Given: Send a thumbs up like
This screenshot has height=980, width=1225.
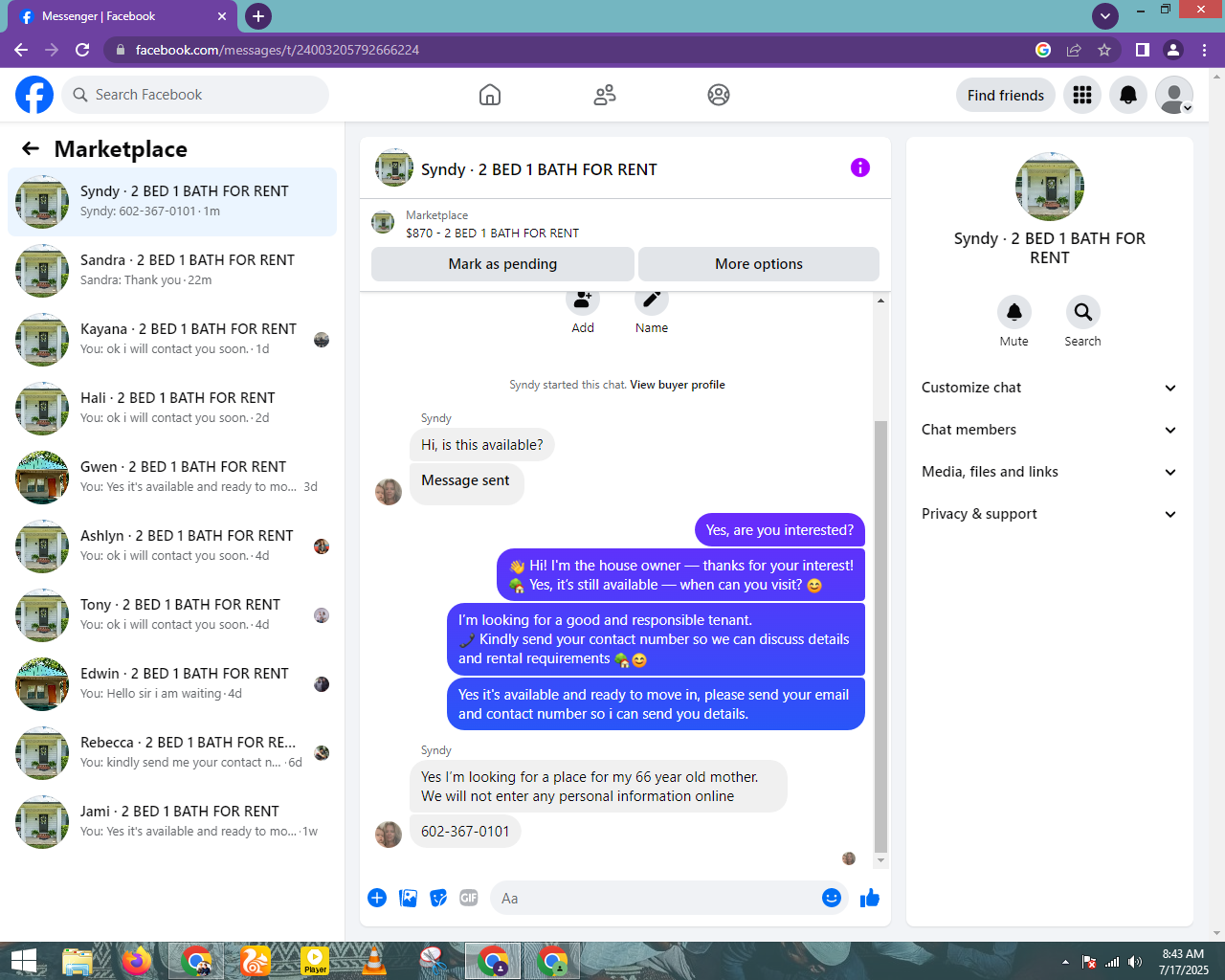Looking at the screenshot, I should coord(870,898).
